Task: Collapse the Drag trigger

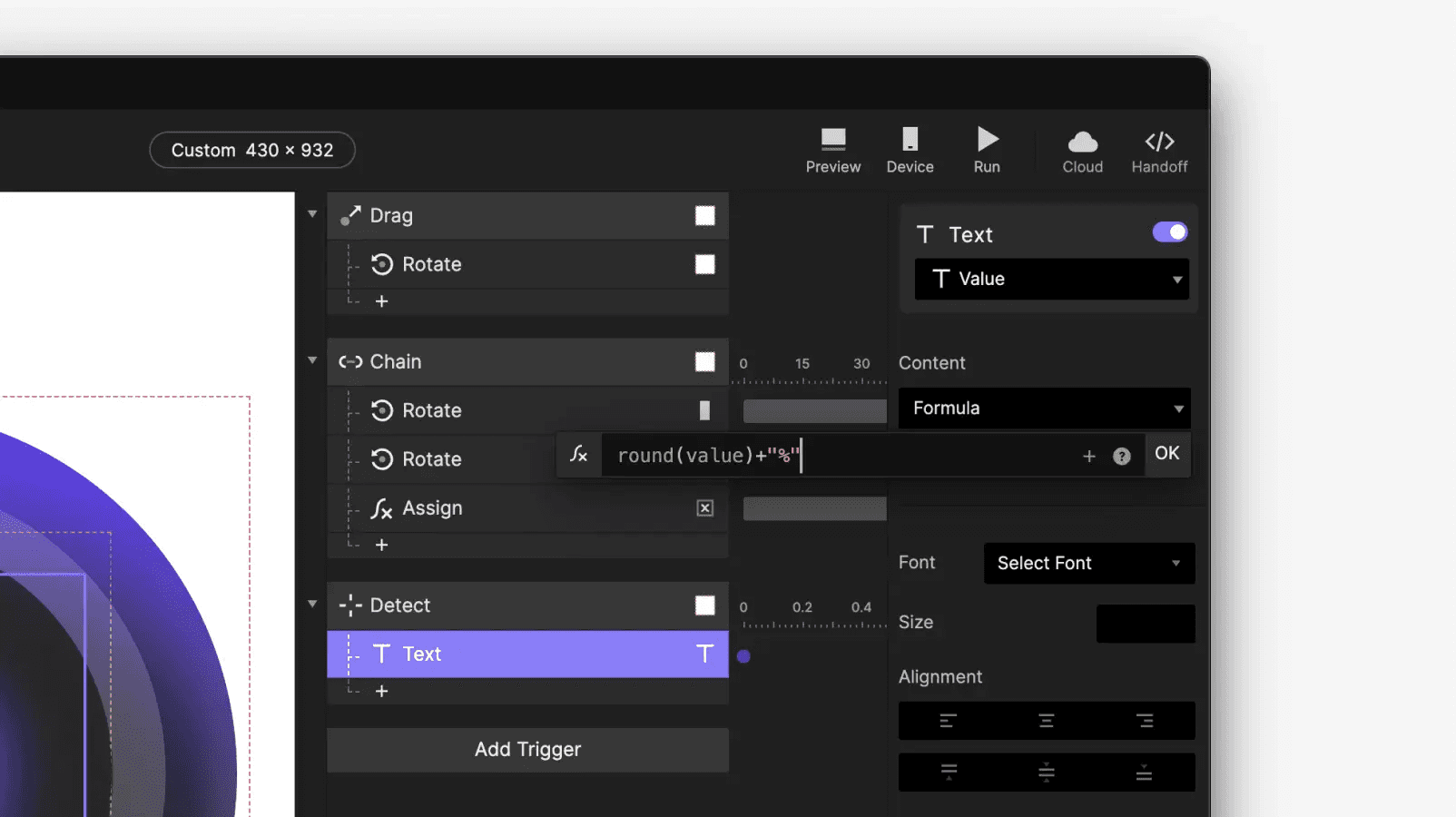Action: tap(312, 214)
